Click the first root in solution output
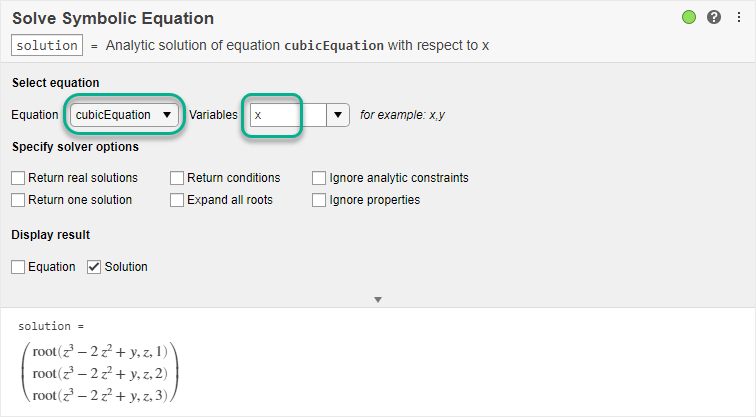756x417 pixels. (98, 352)
